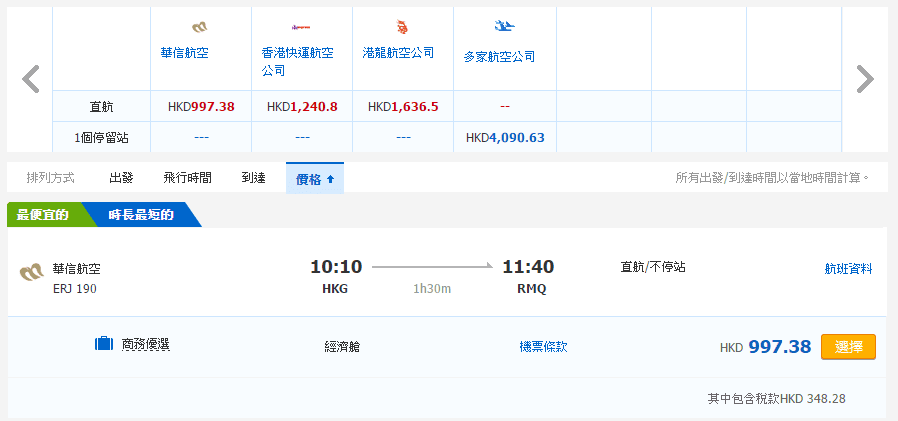This screenshot has width=898, height=421.
Task: Click the 香港快運航空公司 airline name link
Action: click(x=298, y=62)
